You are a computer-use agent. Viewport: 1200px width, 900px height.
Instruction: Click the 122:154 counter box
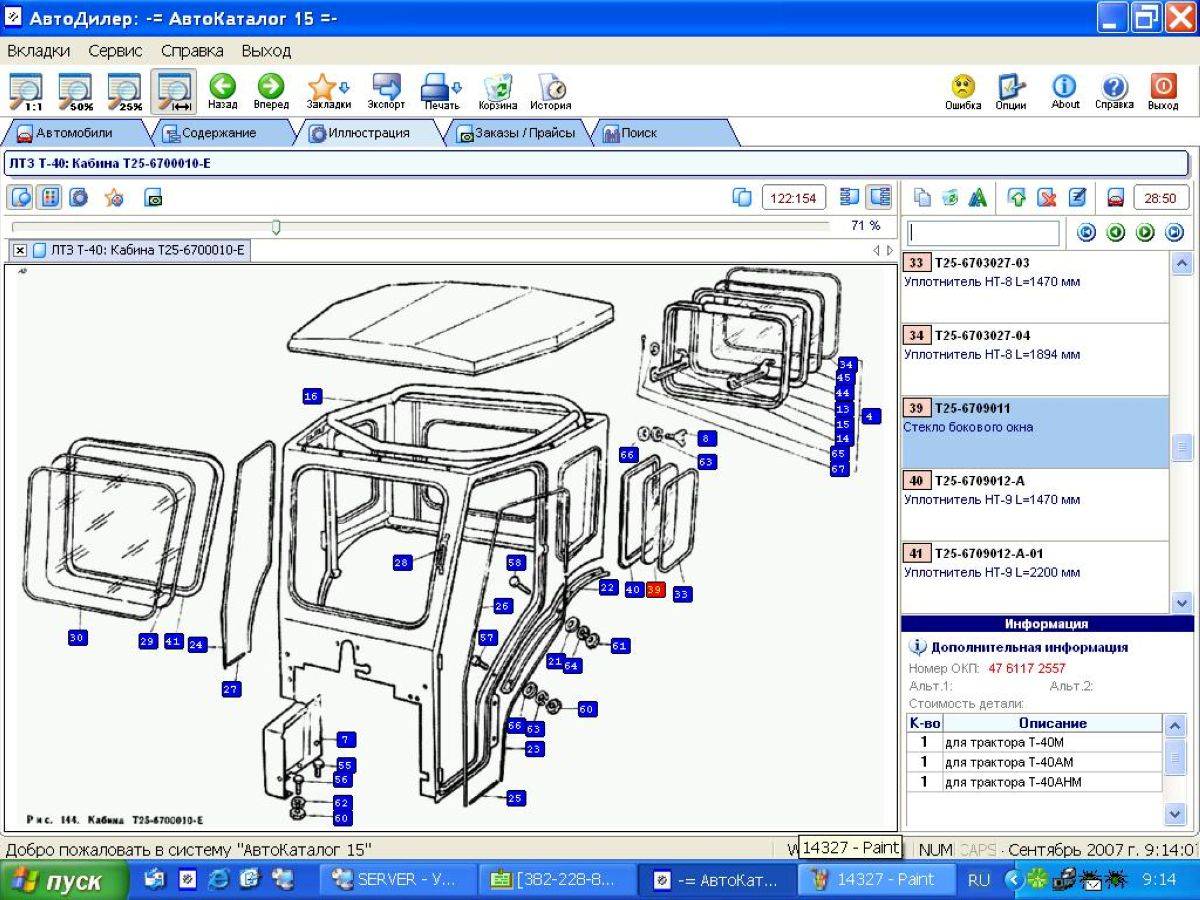pyautogui.click(x=794, y=198)
